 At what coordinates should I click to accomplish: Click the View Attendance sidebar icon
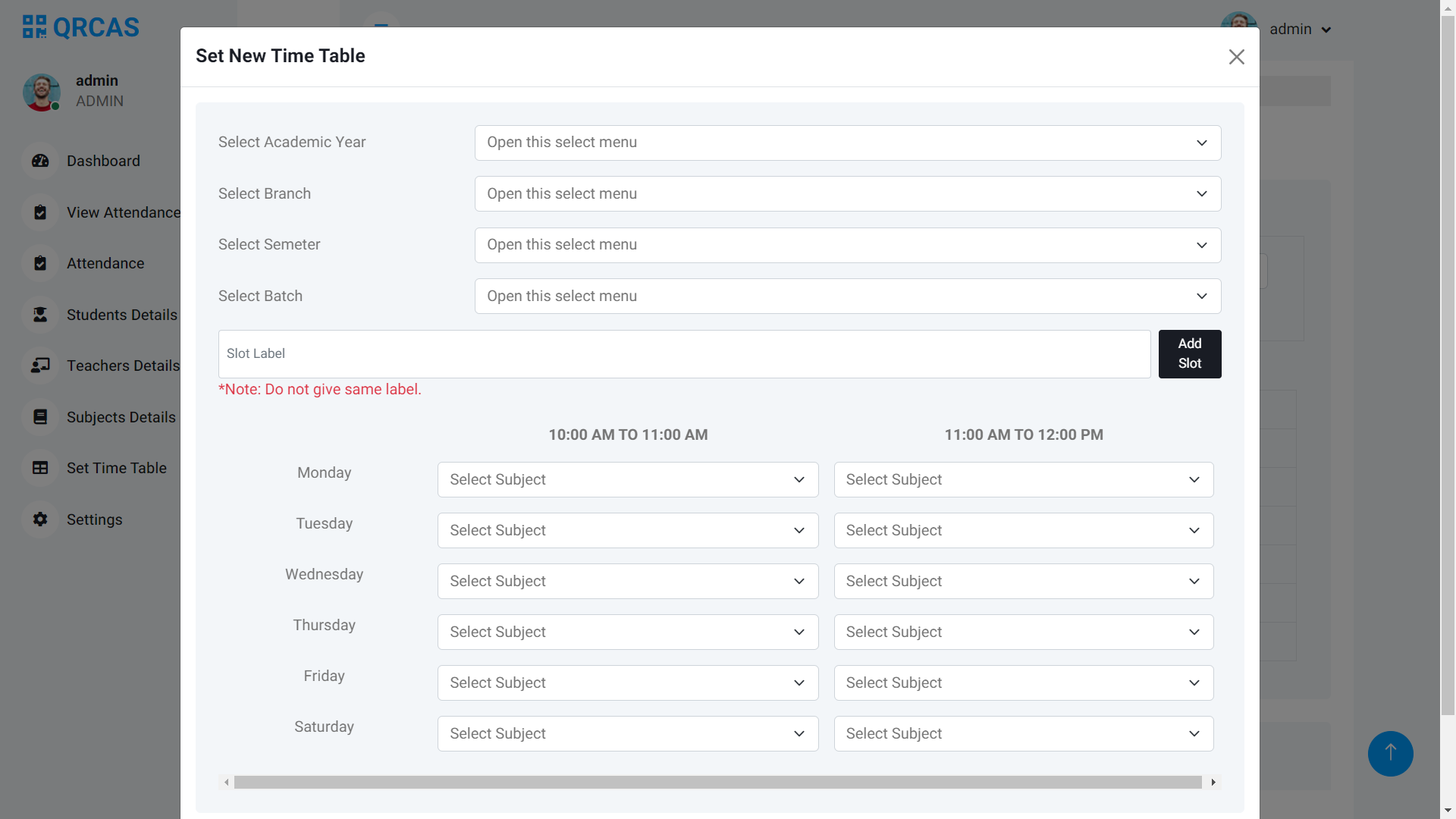click(x=39, y=212)
